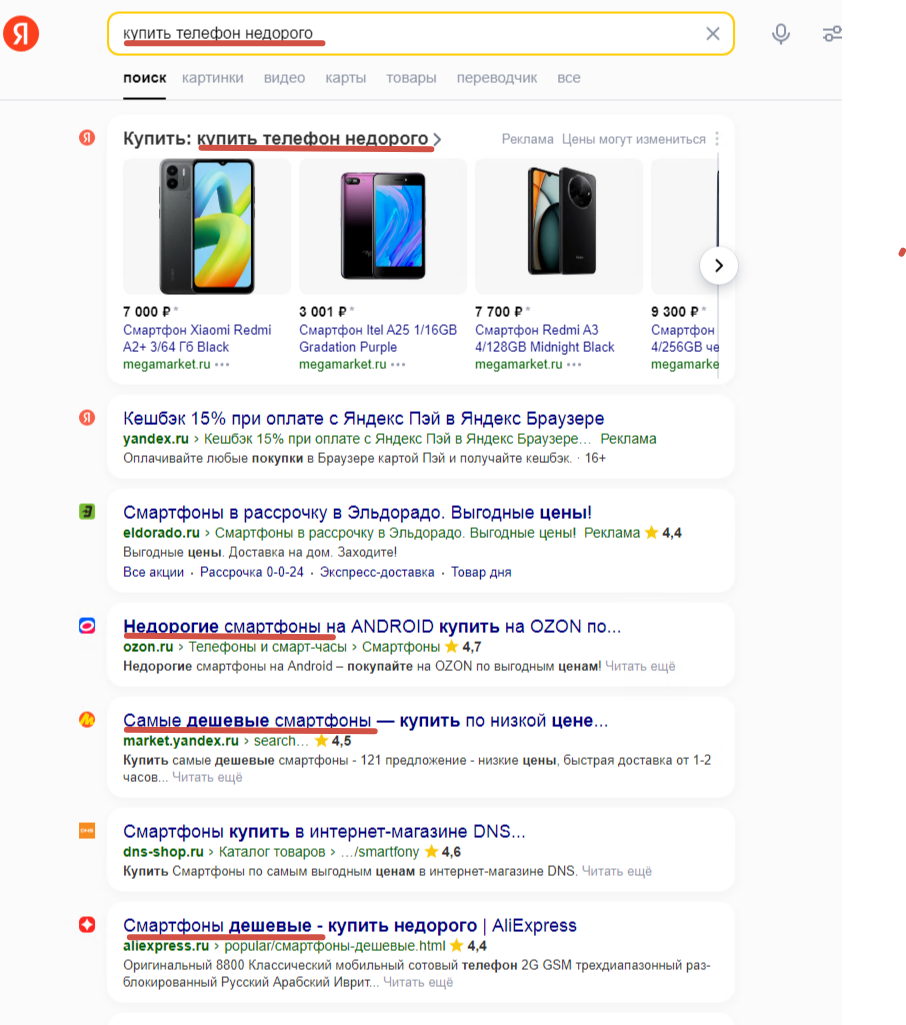Expand DNS snippet with Читать ещё
Screen dimensions: 906x1025
pyautogui.click(x=617, y=871)
